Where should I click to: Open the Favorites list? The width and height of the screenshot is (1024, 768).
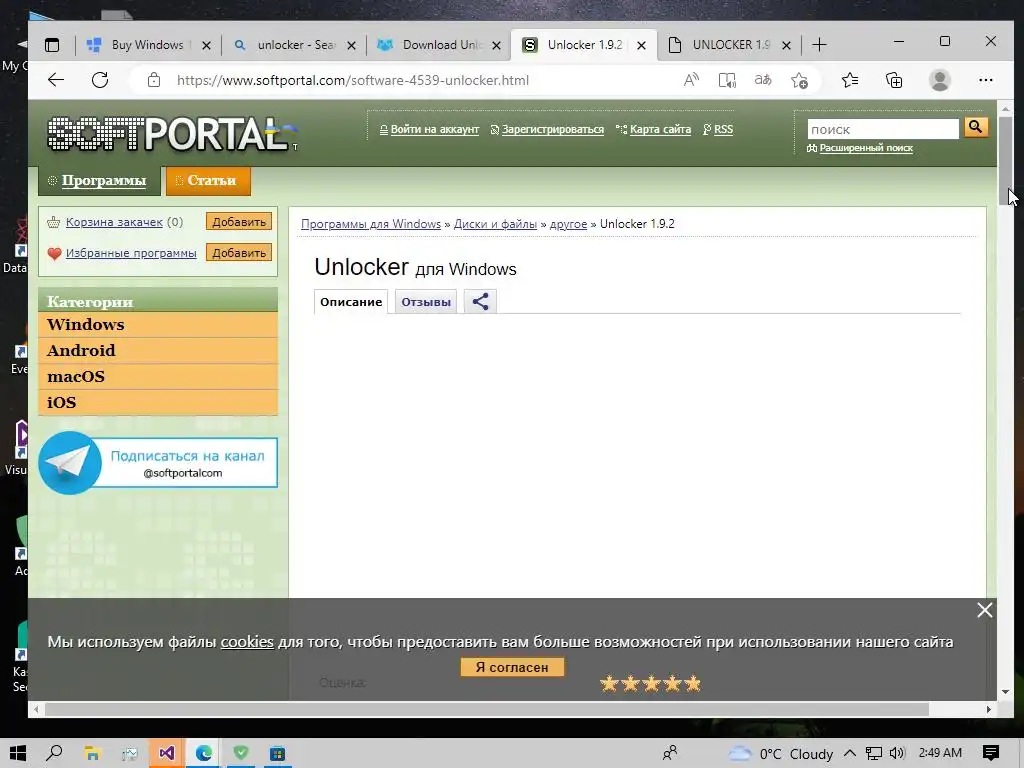[850, 80]
